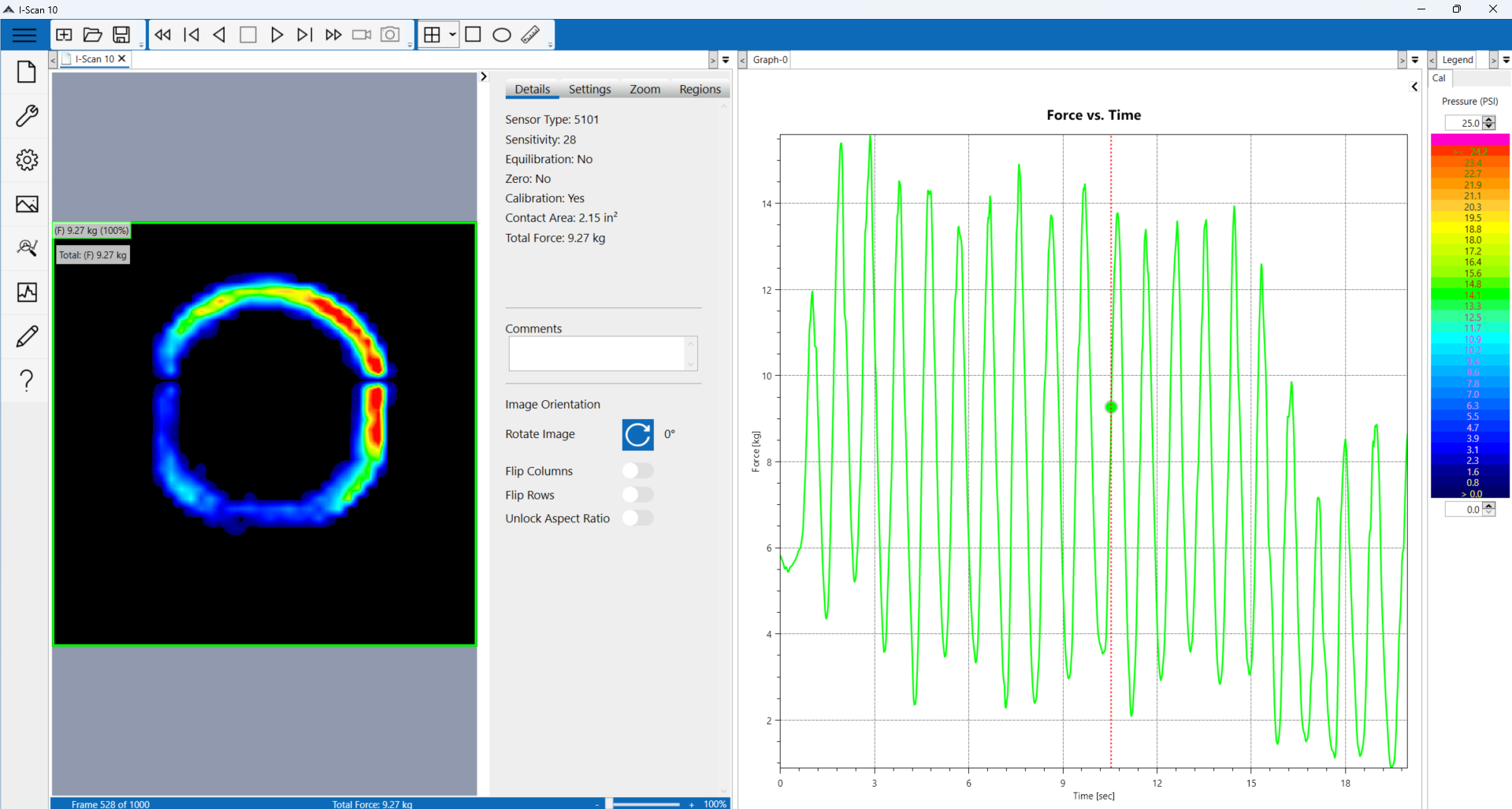The height and width of the screenshot is (809, 1512).
Task: Click the Rotate Image button
Action: [638, 435]
